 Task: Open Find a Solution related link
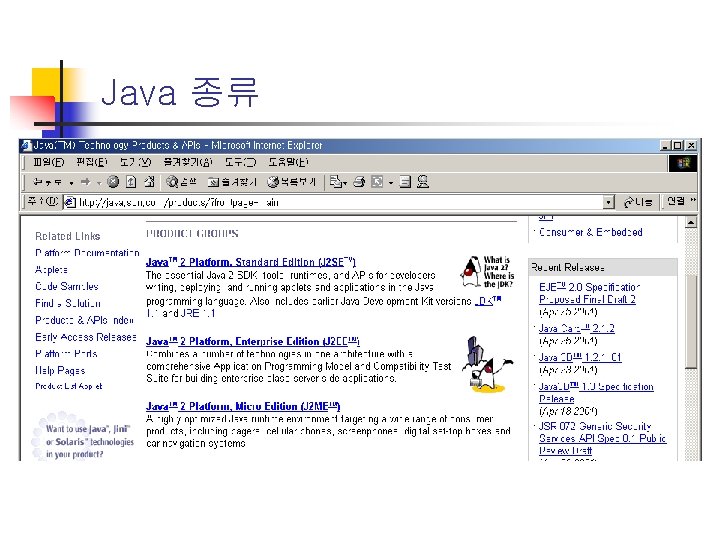[x=68, y=304]
